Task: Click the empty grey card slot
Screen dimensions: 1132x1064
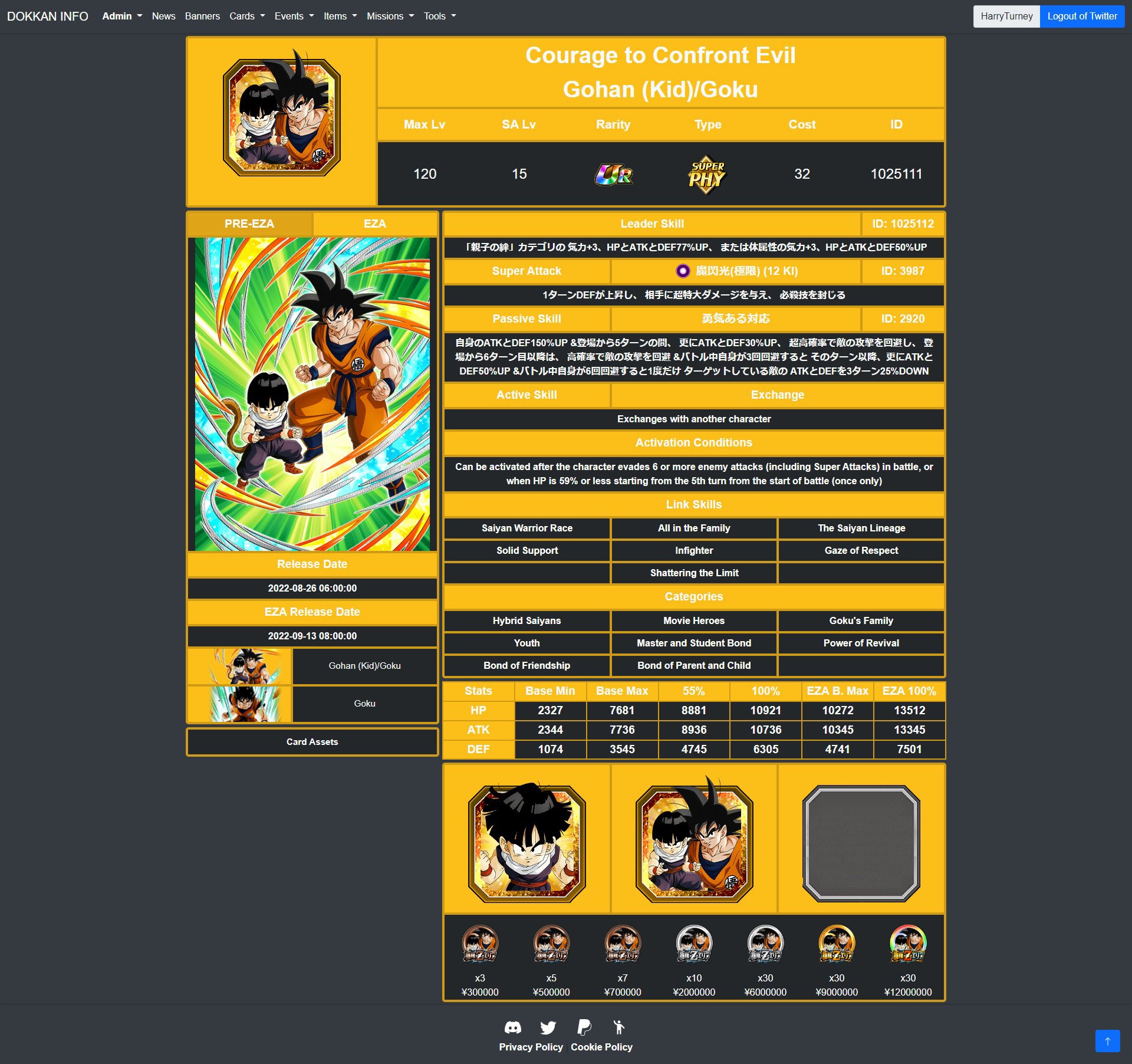Action: [861, 843]
